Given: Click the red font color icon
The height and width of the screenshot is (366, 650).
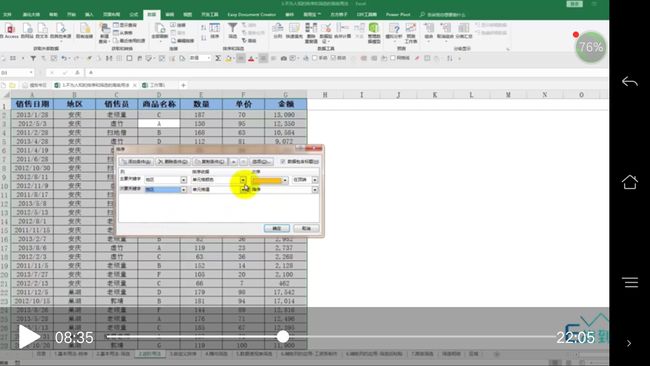Looking at the screenshot, I should 251,58.
